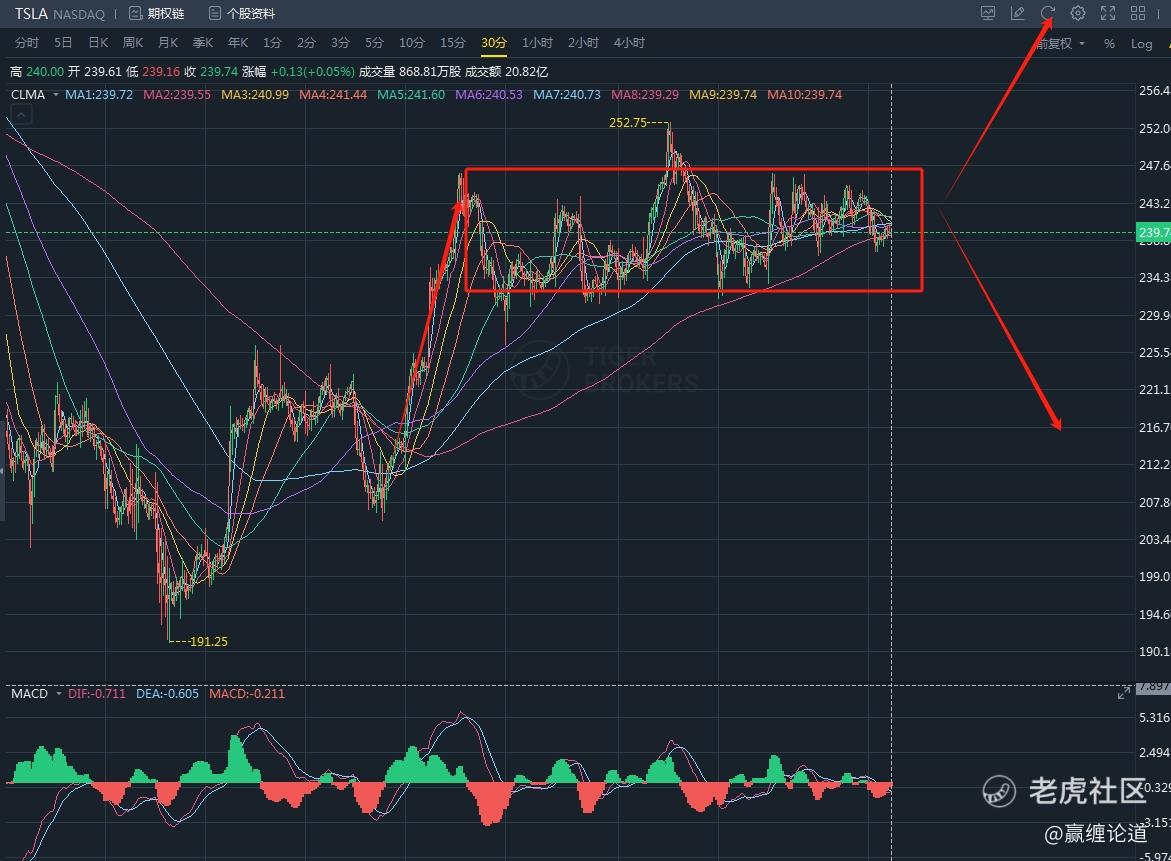Image resolution: width=1171 pixels, height=861 pixels.
Task: Click the volume value 868.81万股
Action: click(430, 72)
